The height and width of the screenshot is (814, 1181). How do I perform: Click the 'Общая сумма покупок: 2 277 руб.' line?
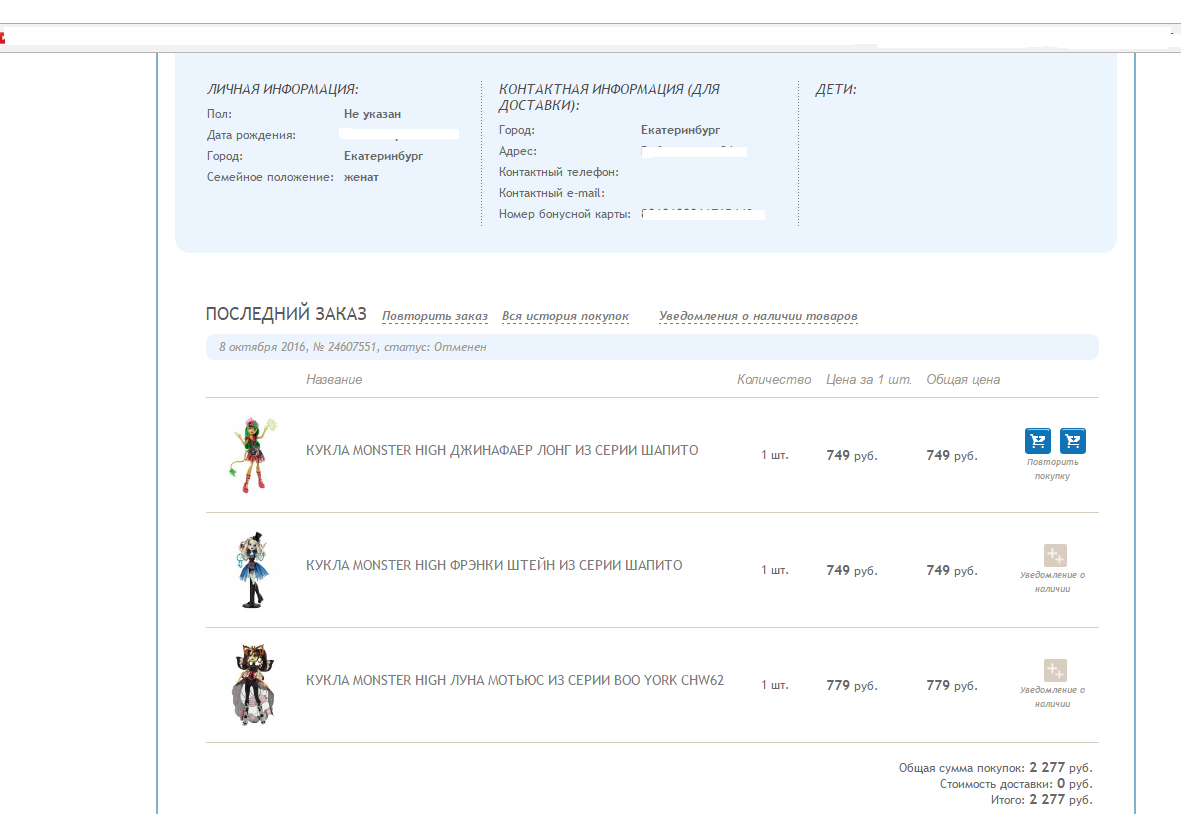pos(995,768)
